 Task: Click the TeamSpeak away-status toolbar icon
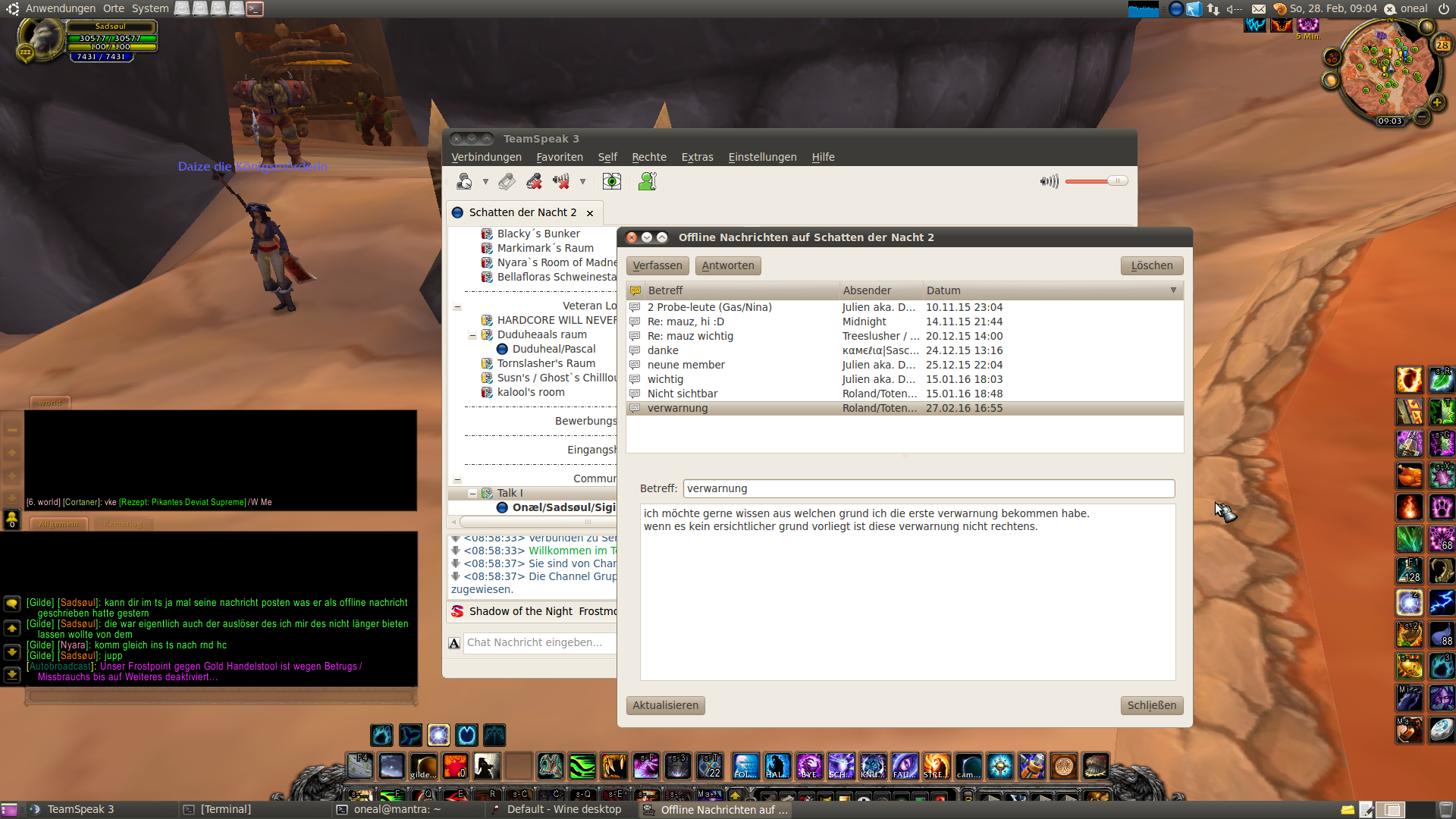[x=464, y=181]
